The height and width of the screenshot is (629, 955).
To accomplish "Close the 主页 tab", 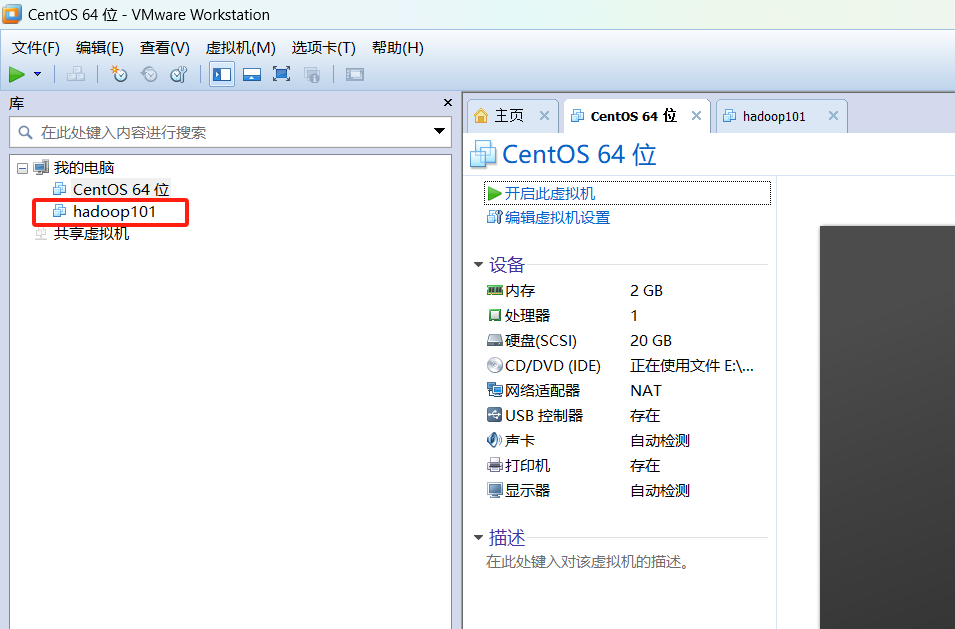I will click(x=544, y=116).
